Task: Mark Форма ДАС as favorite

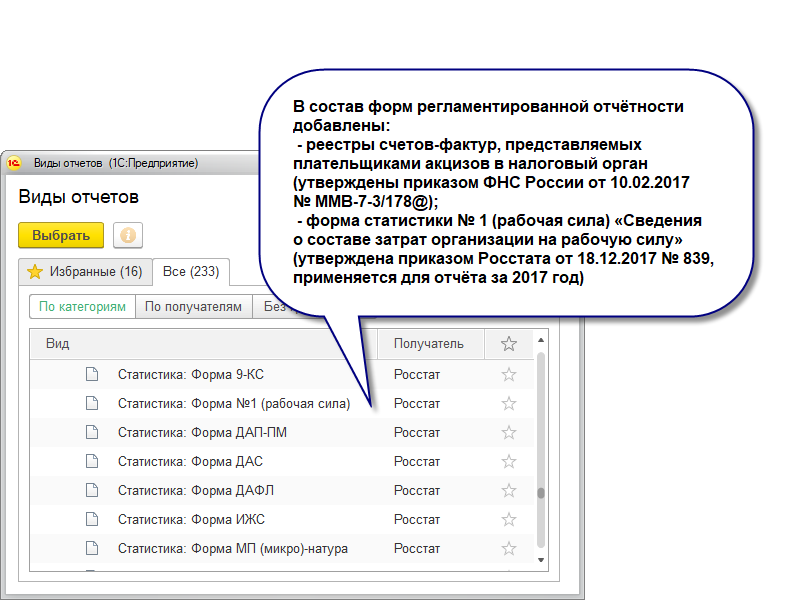Action: pyautogui.click(x=509, y=461)
